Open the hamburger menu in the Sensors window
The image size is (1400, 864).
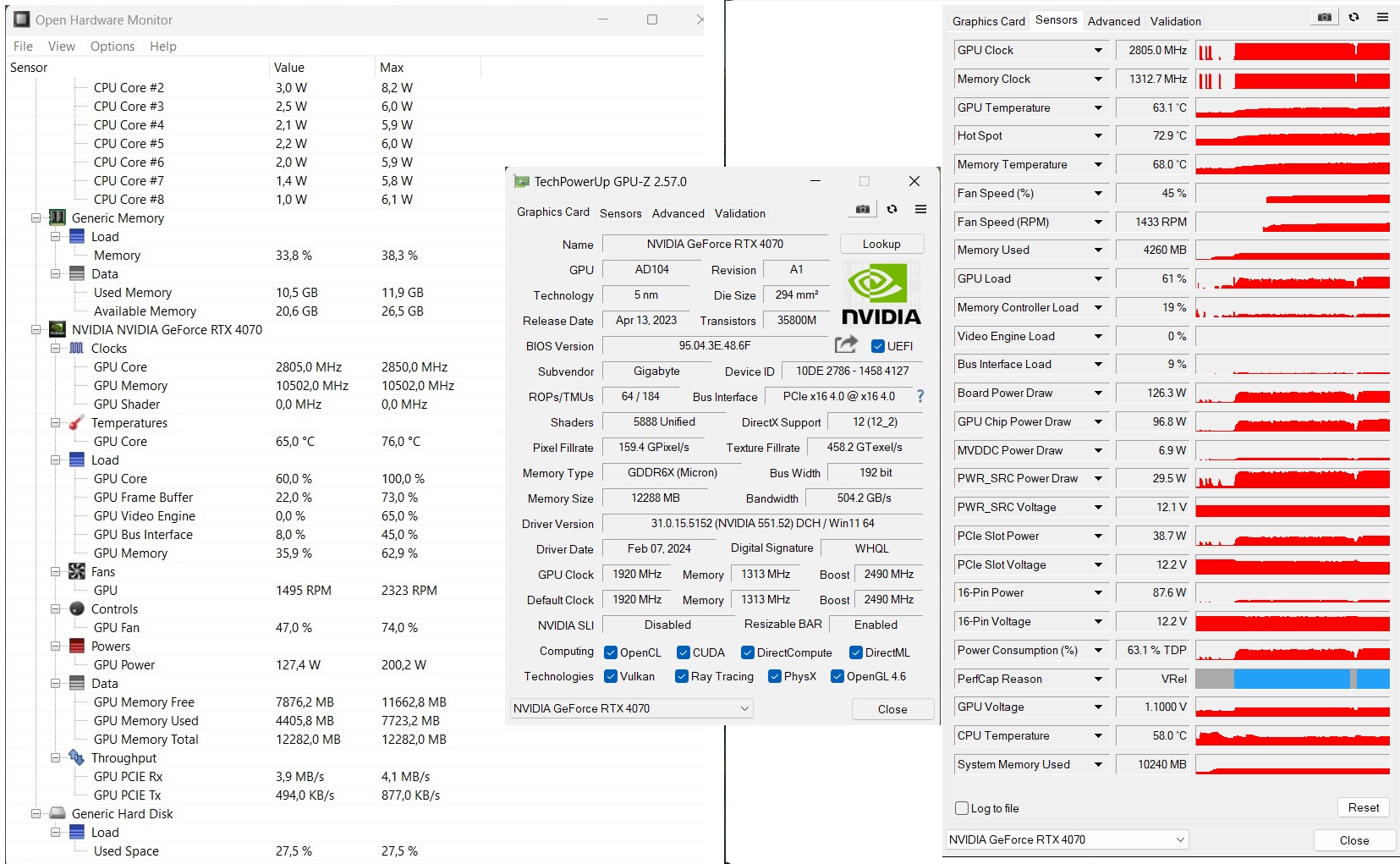point(1382,17)
